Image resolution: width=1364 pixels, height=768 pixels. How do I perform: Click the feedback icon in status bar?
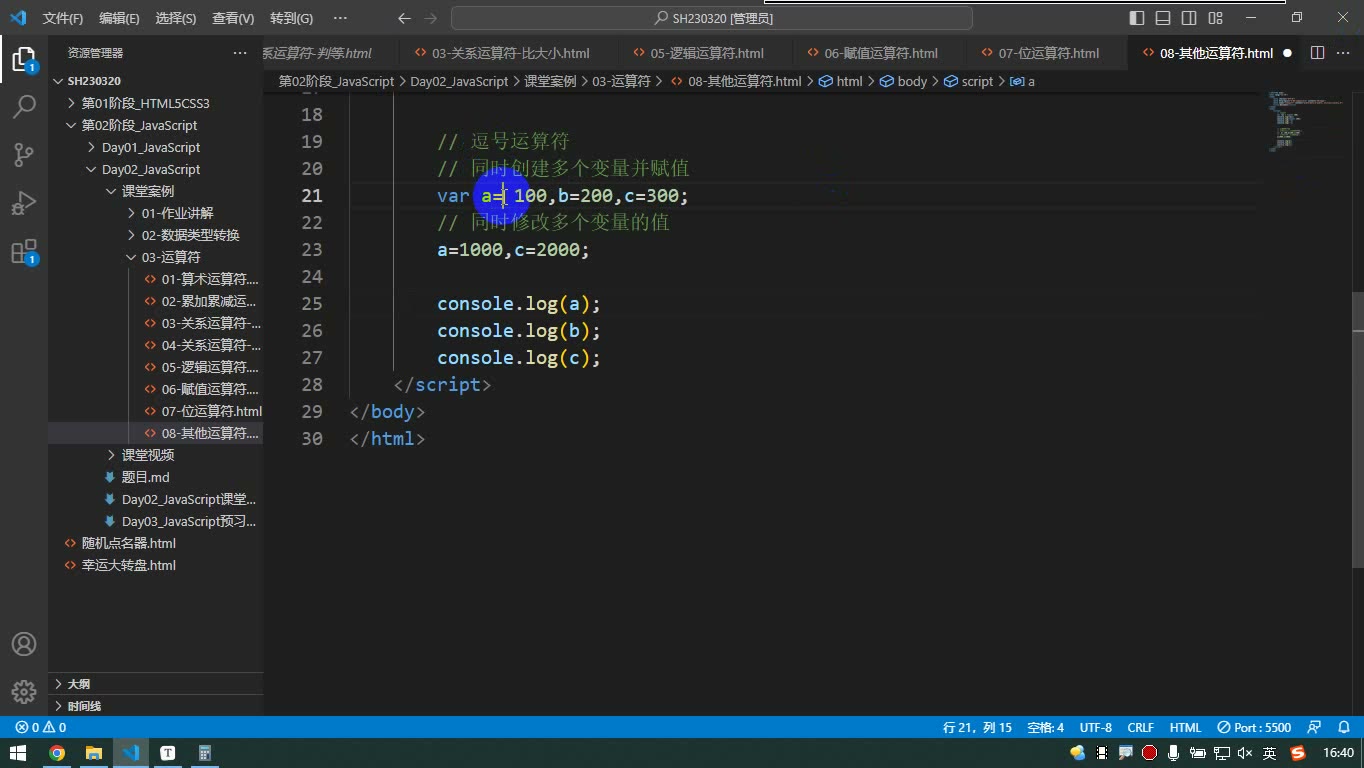click(x=1315, y=727)
